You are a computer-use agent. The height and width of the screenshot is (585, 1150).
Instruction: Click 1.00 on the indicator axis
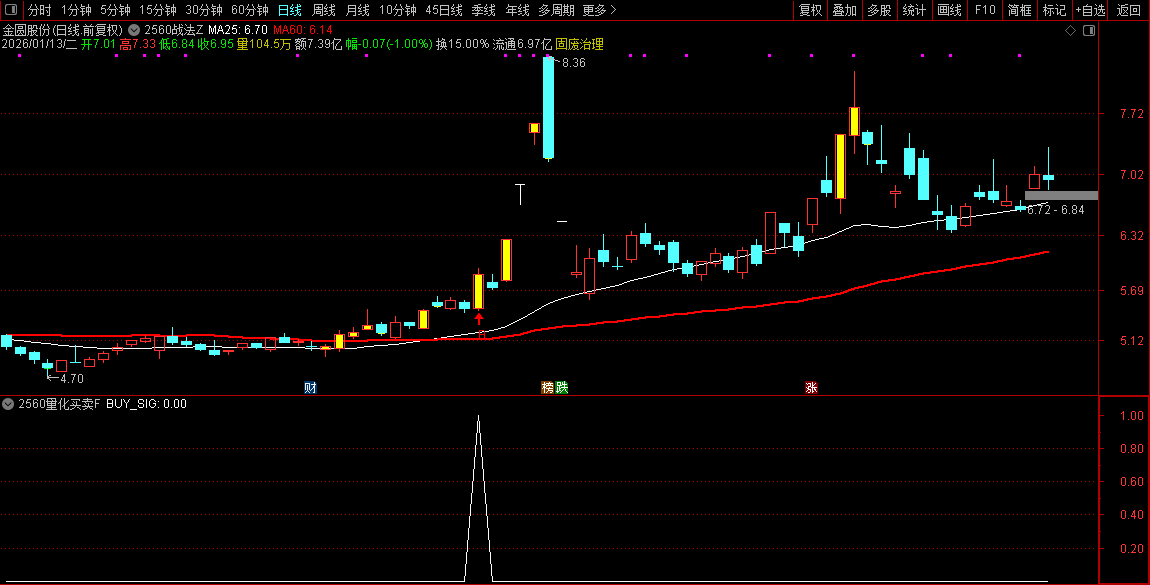(x=1132, y=416)
